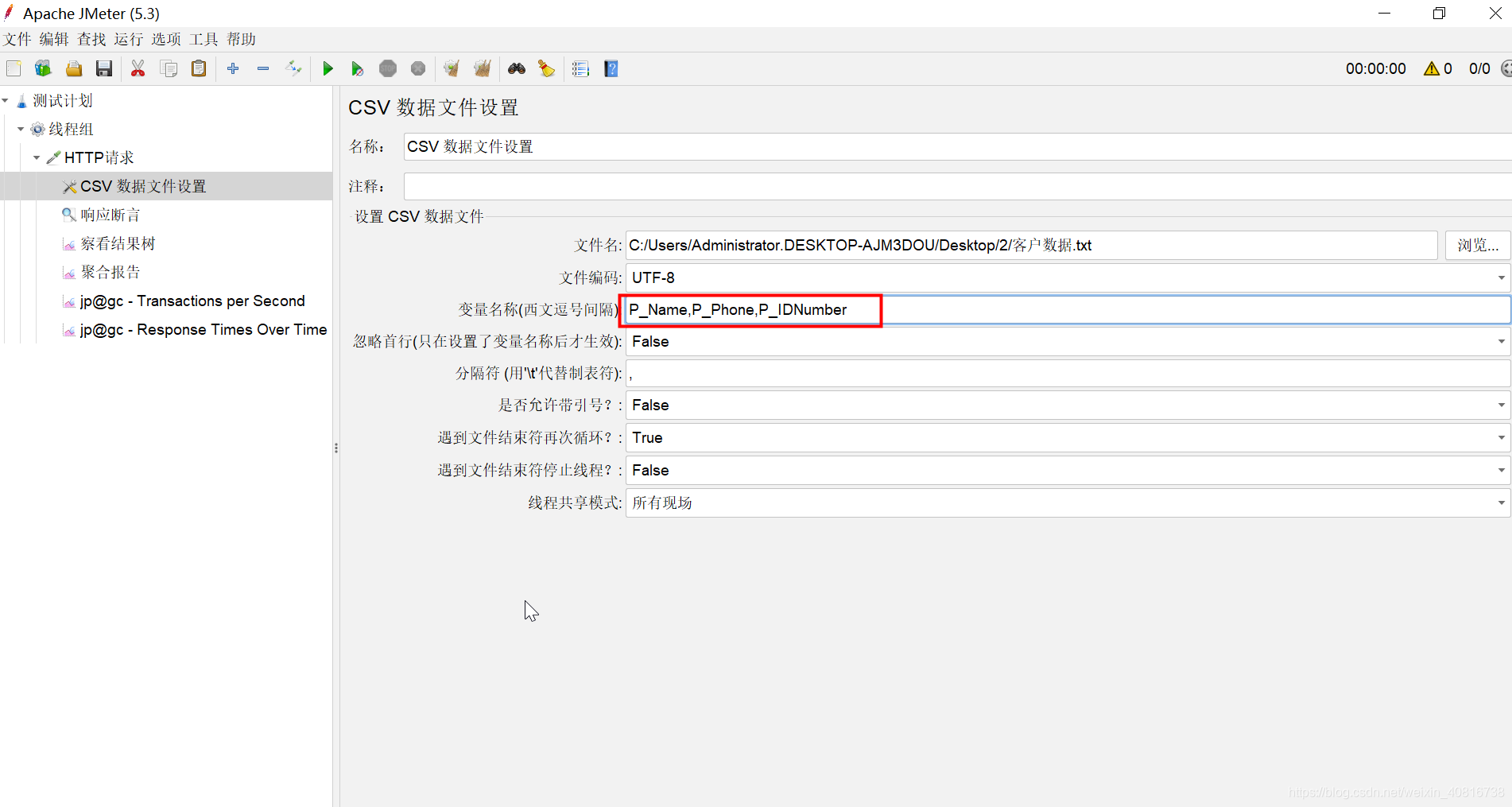Select the 察看结果树 tree item
Image resolution: width=1512 pixels, height=807 pixels.
pos(118,244)
